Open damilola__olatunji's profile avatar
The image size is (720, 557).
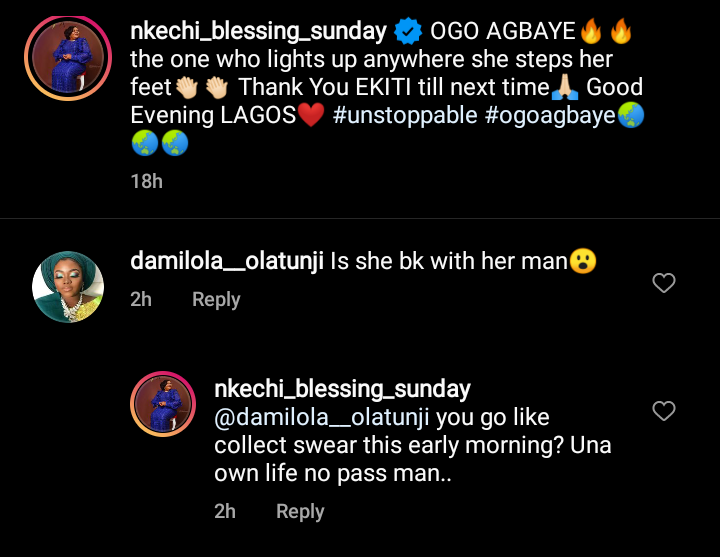[x=68, y=286]
